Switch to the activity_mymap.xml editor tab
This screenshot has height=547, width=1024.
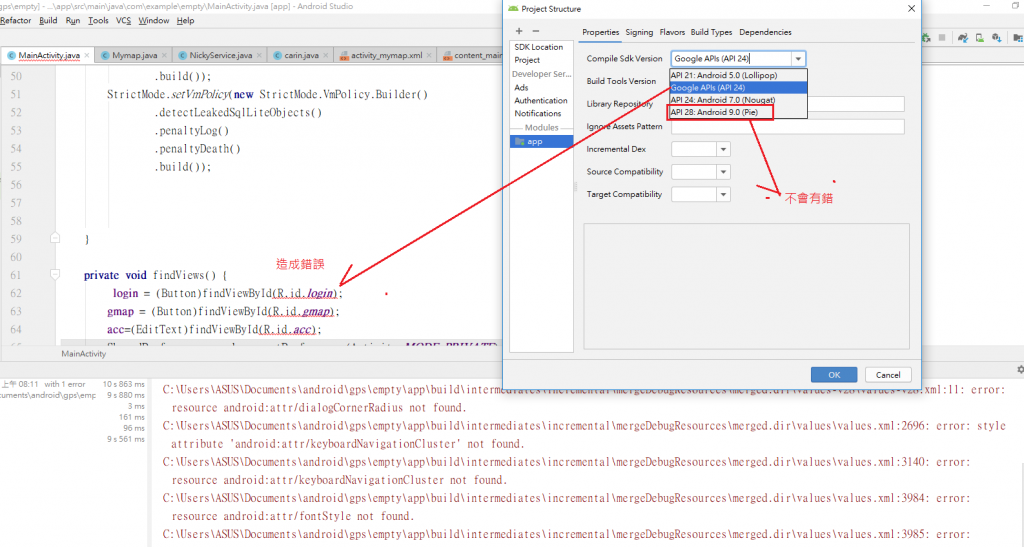tap(386, 55)
